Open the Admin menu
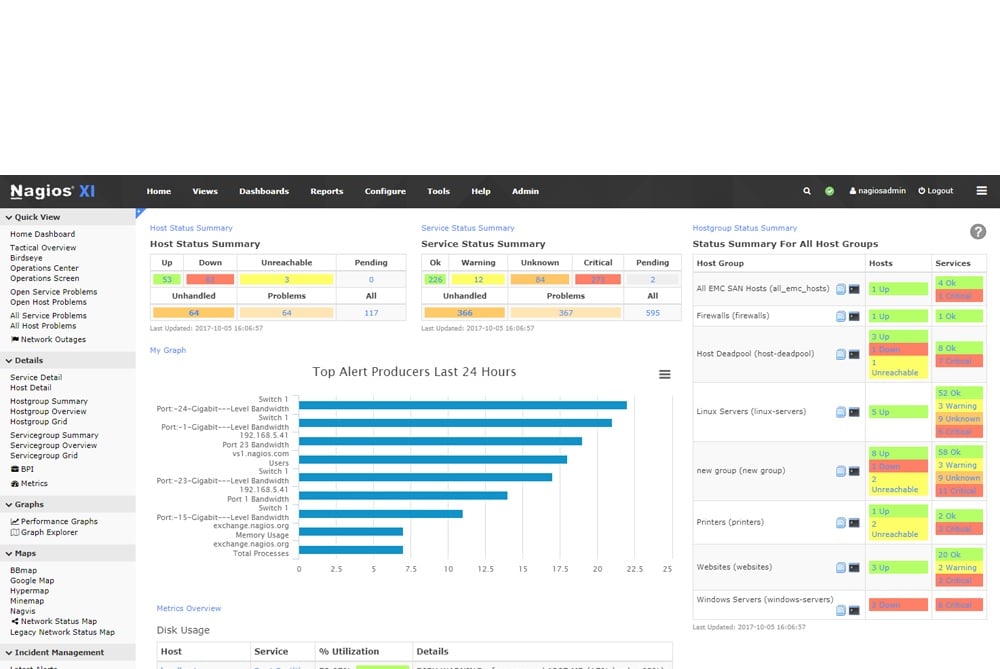 (525, 191)
